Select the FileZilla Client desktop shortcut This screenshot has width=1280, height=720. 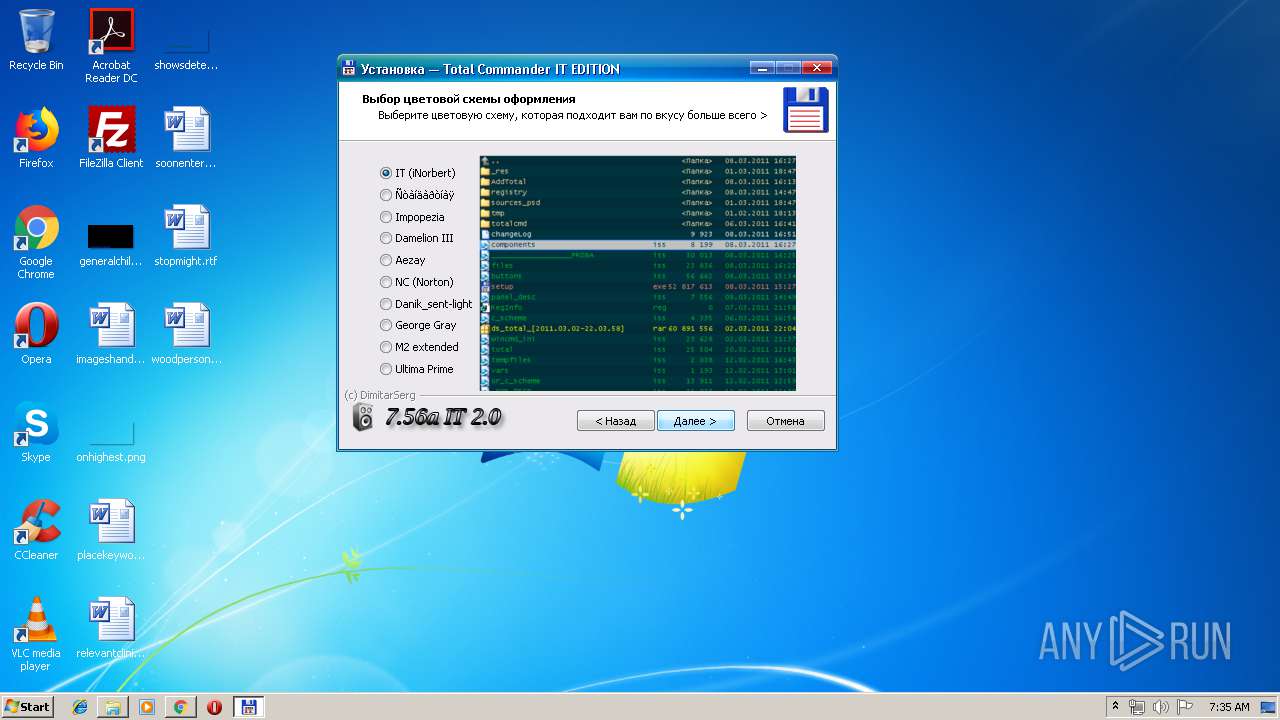(x=111, y=138)
